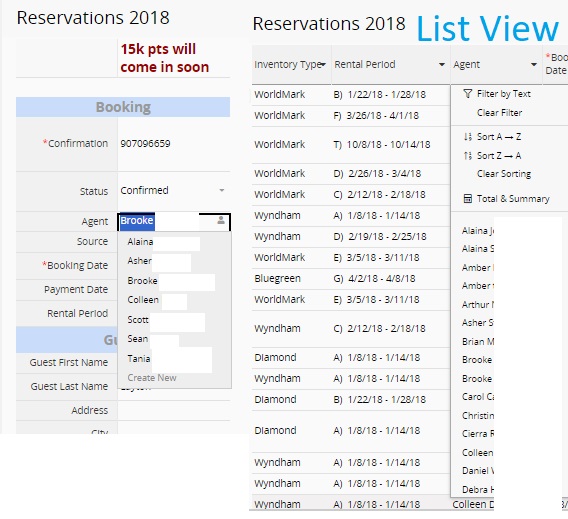Select Sort Z → A option

[x=499, y=156]
